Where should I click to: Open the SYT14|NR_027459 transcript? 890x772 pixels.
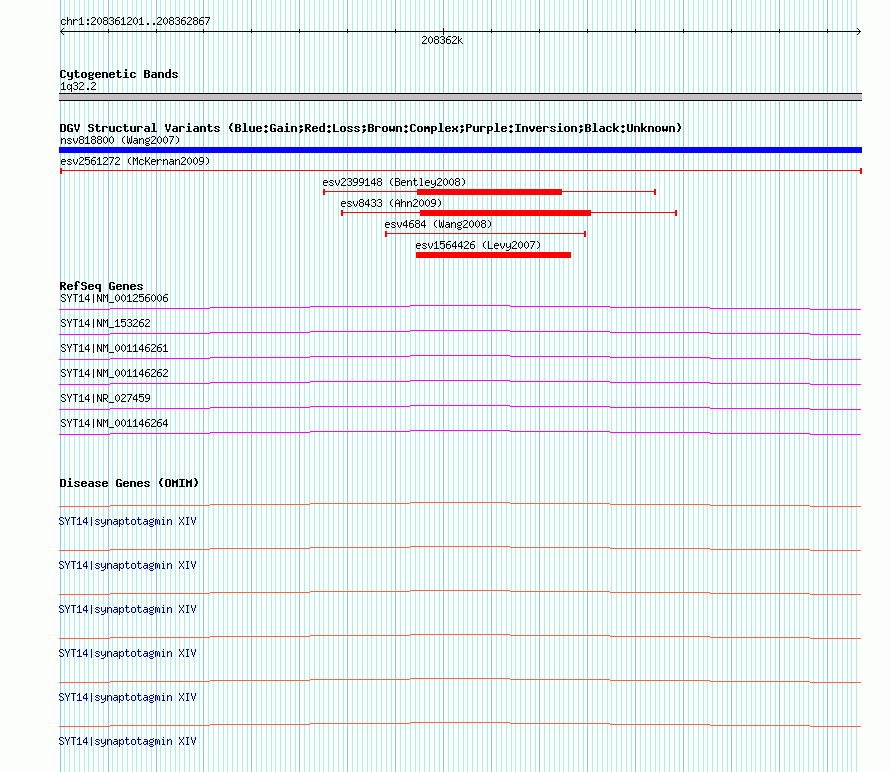105,398
